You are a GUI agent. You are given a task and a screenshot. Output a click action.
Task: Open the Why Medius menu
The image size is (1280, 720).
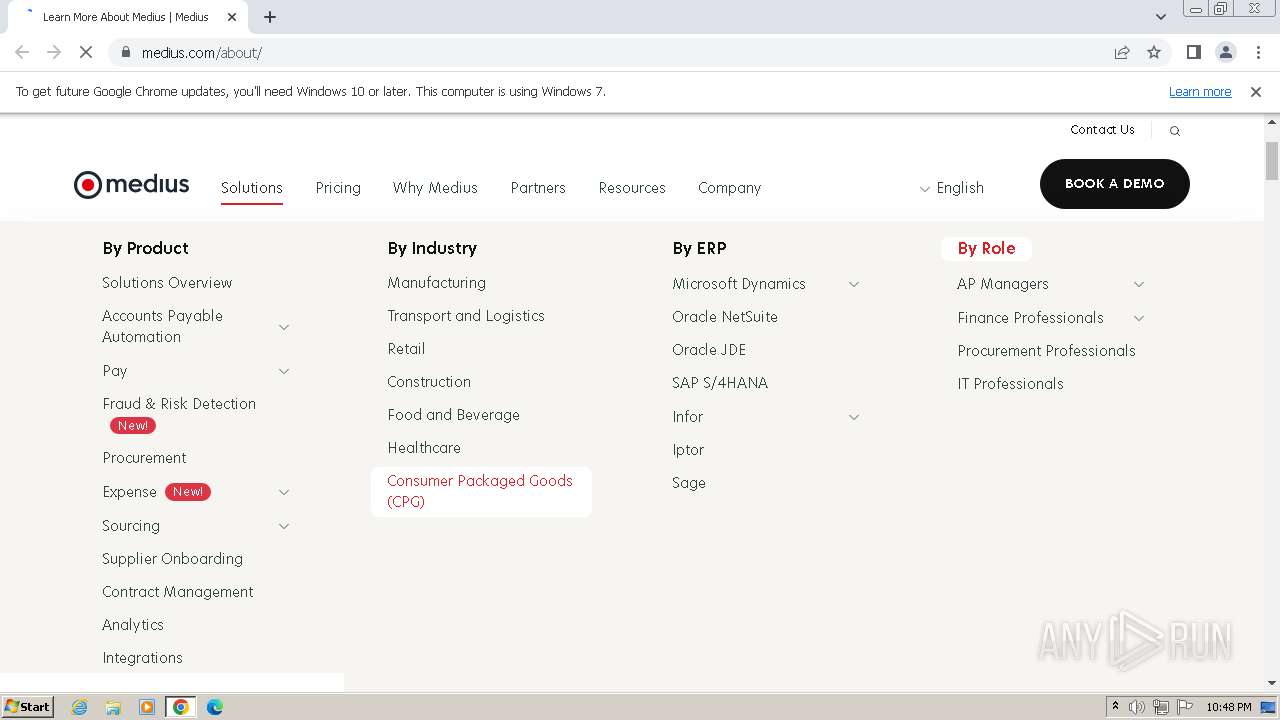(x=435, y=188)
